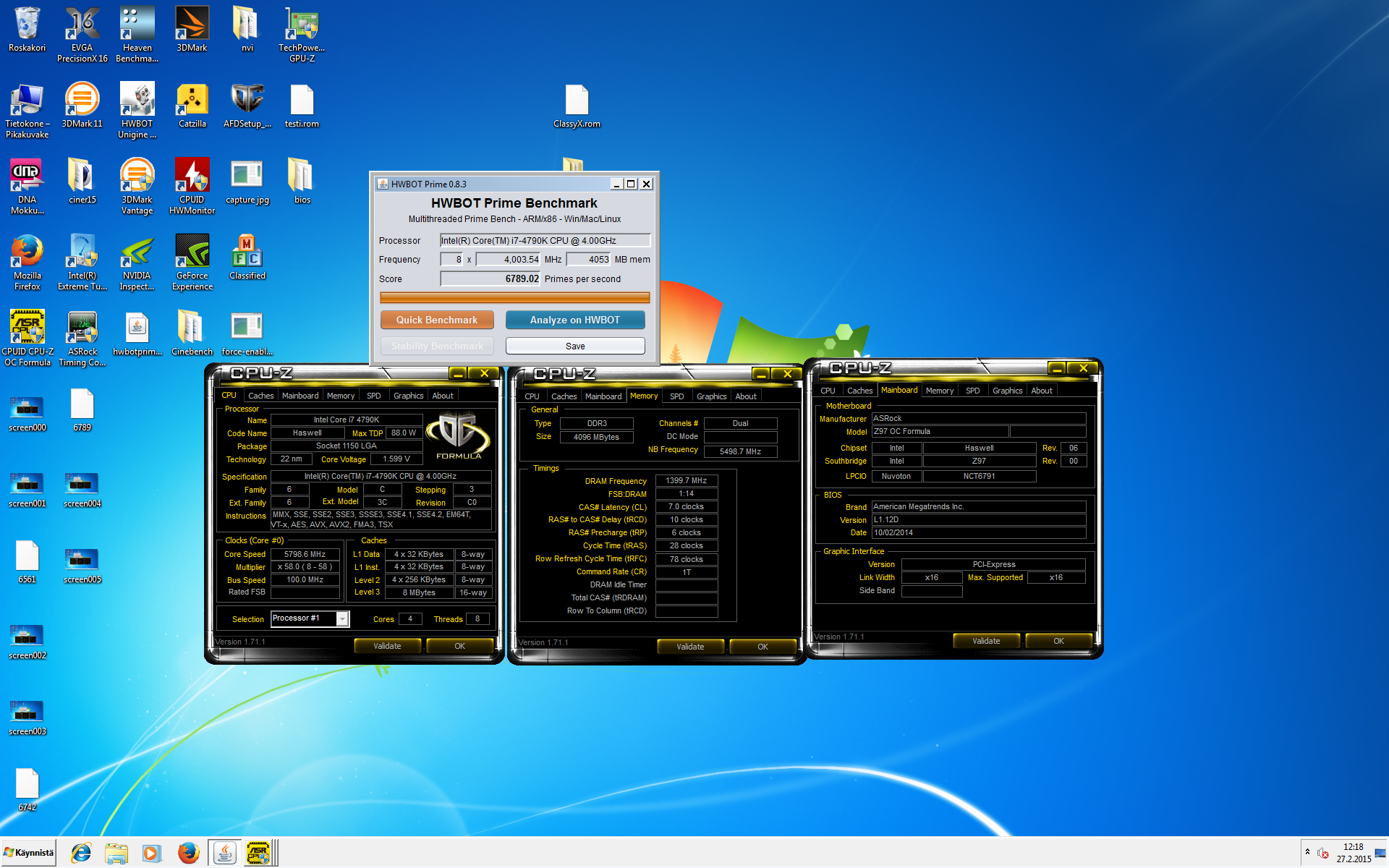Select the NVIDIA Inspector desktop icon
This screenshot has width=1389, height=868.
coord(137,262)
